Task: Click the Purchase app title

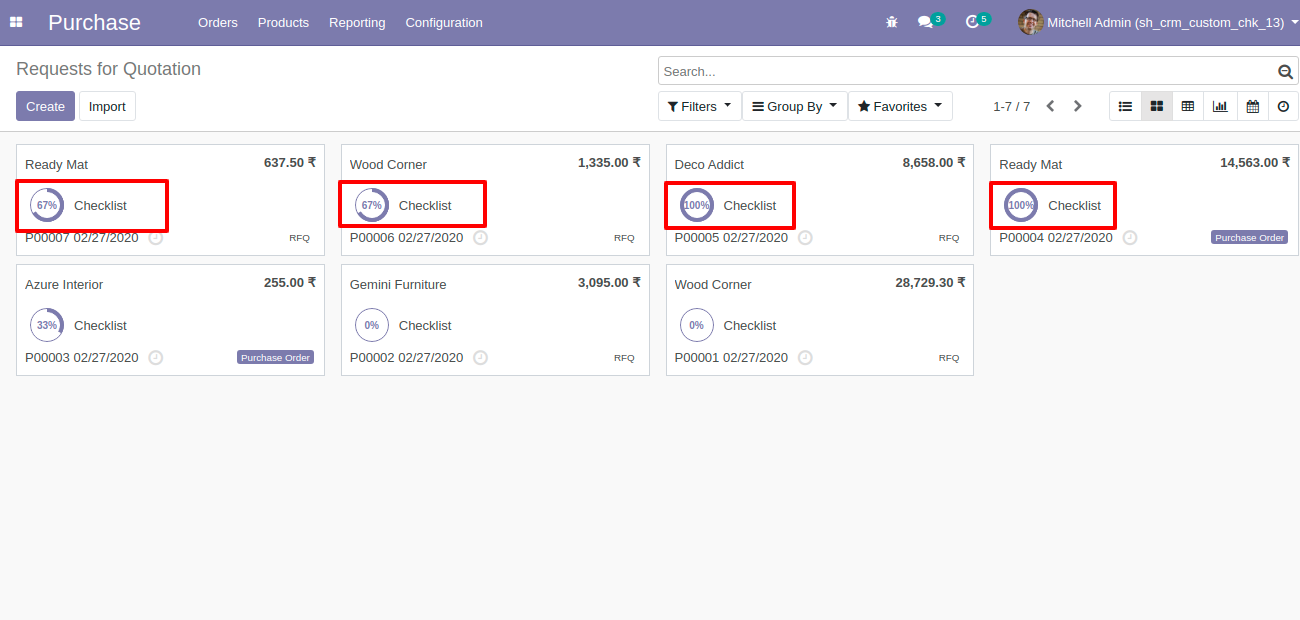Action: click(x=94, y=22)
